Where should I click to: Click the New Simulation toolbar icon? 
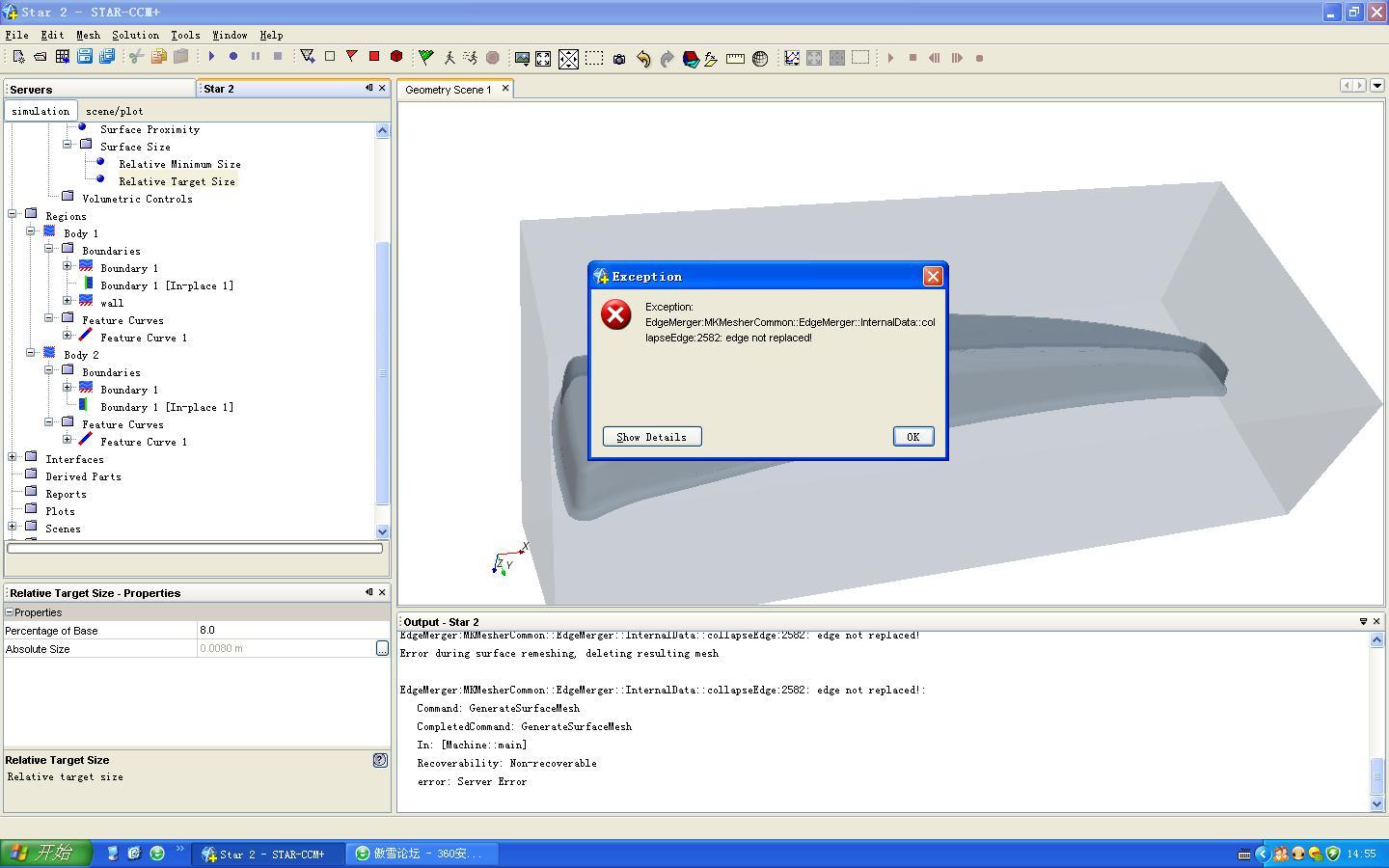click(x=18, y=58)
